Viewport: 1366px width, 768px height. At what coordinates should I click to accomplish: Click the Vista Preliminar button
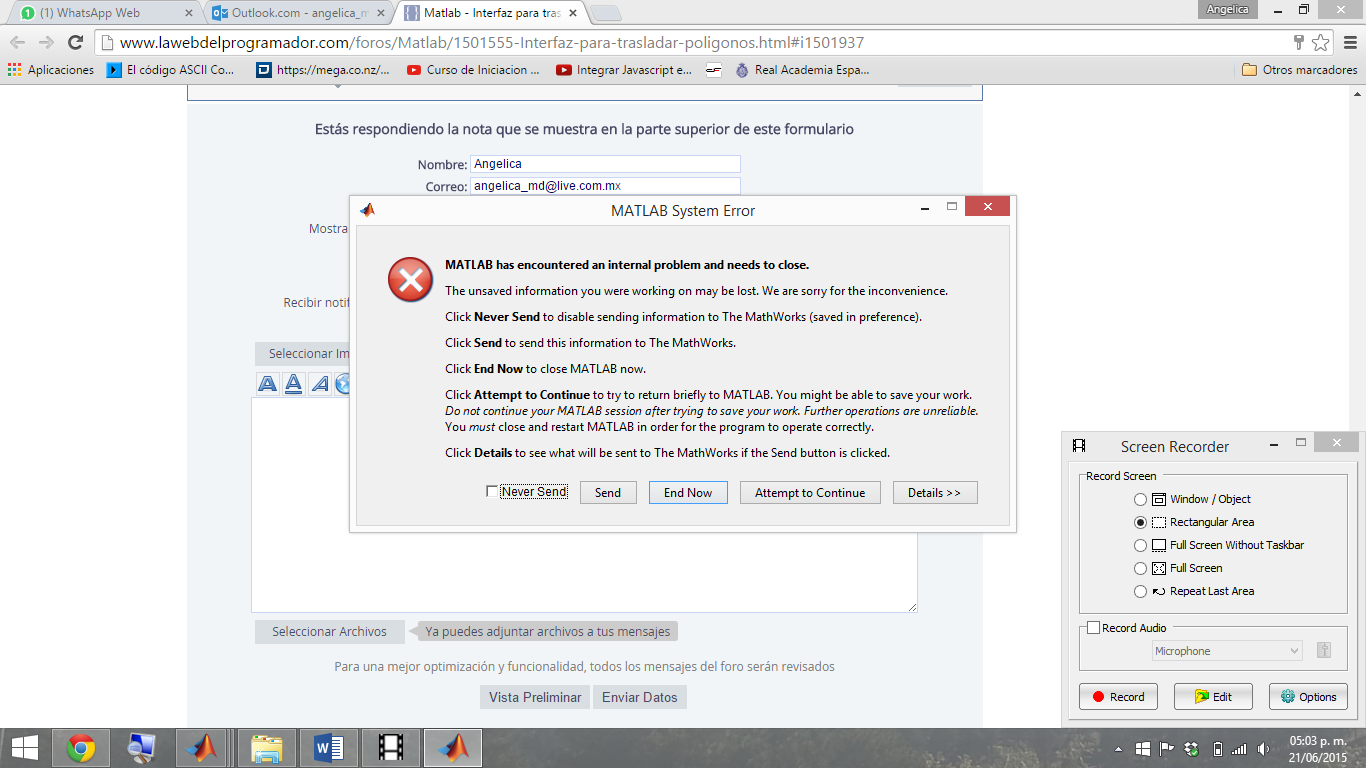coord(535,697)
